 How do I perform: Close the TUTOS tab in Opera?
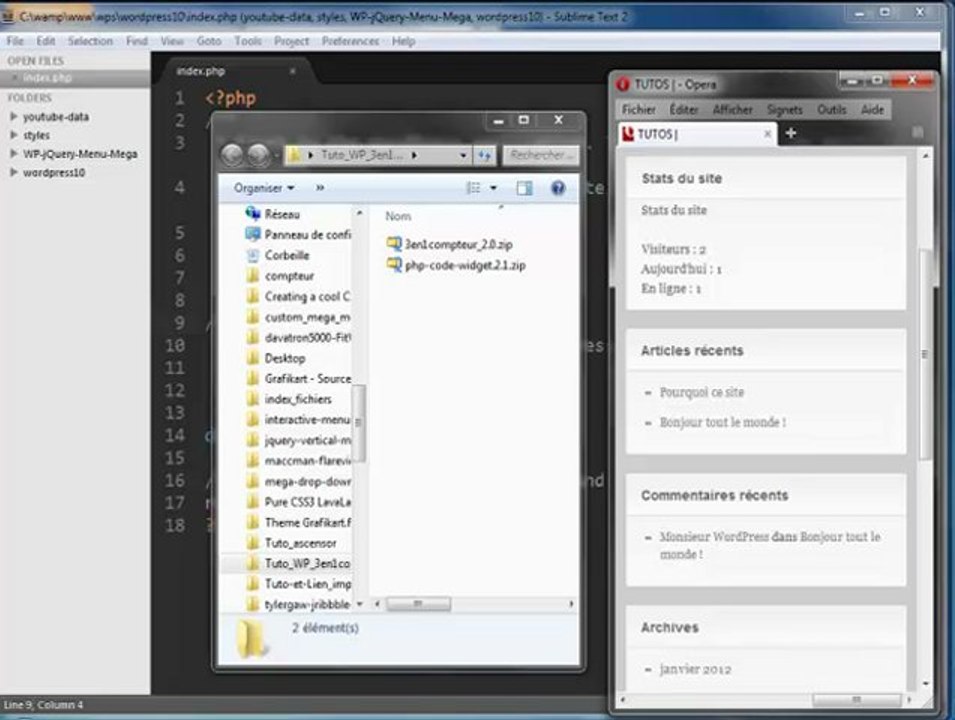pos(767,134)
